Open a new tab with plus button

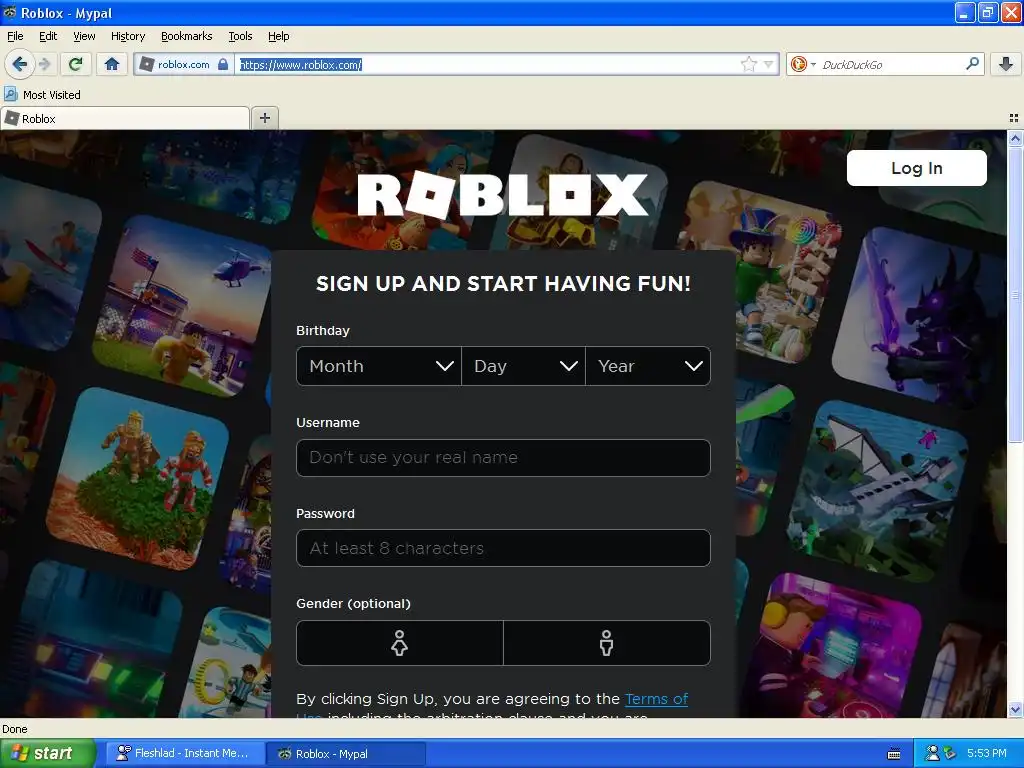pyautogui.click(x=264, y=118)
